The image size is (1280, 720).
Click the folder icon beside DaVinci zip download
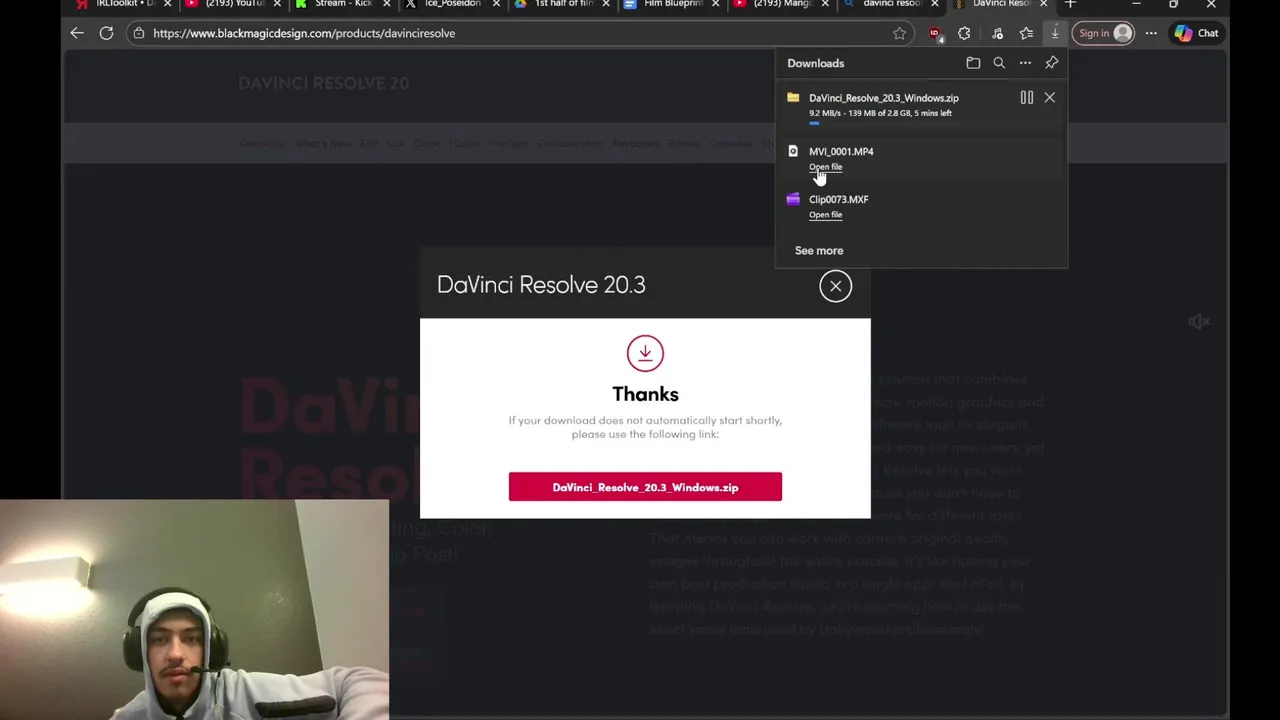point(793,98)
